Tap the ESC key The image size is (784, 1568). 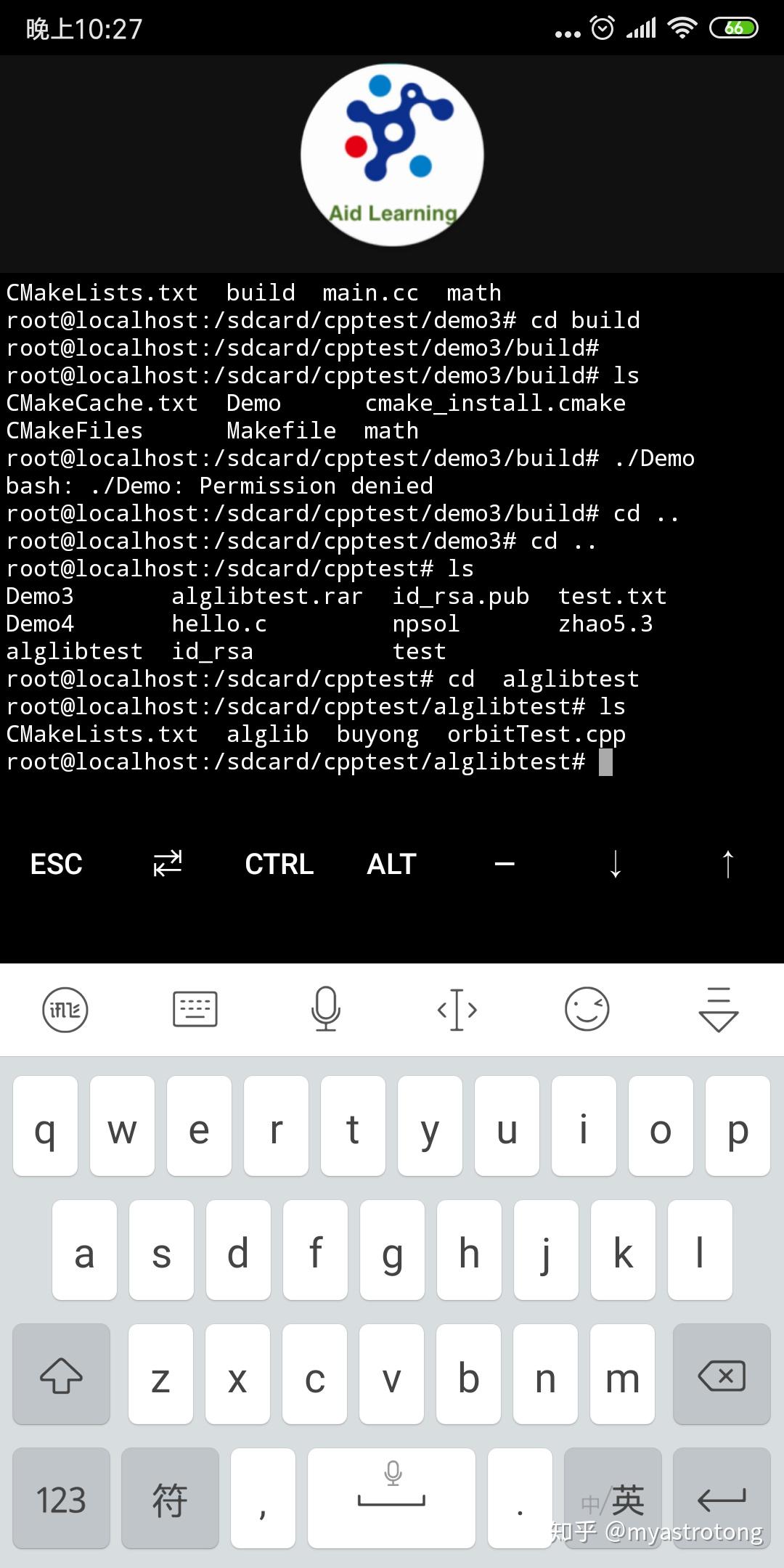[57, 864]
